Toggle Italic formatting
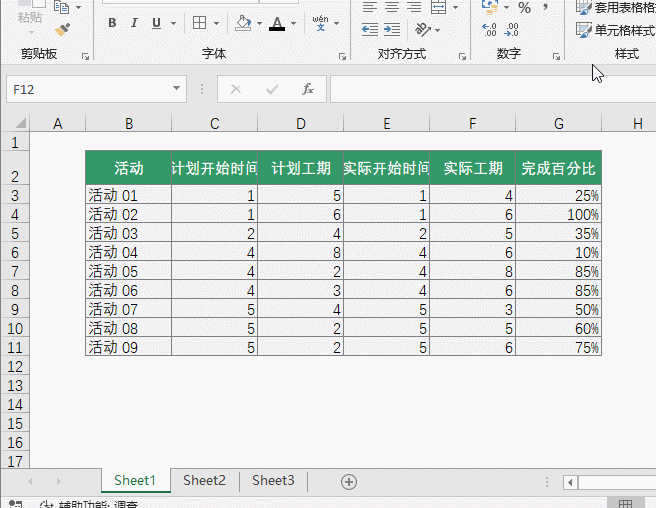 click(x=134, y=23)
